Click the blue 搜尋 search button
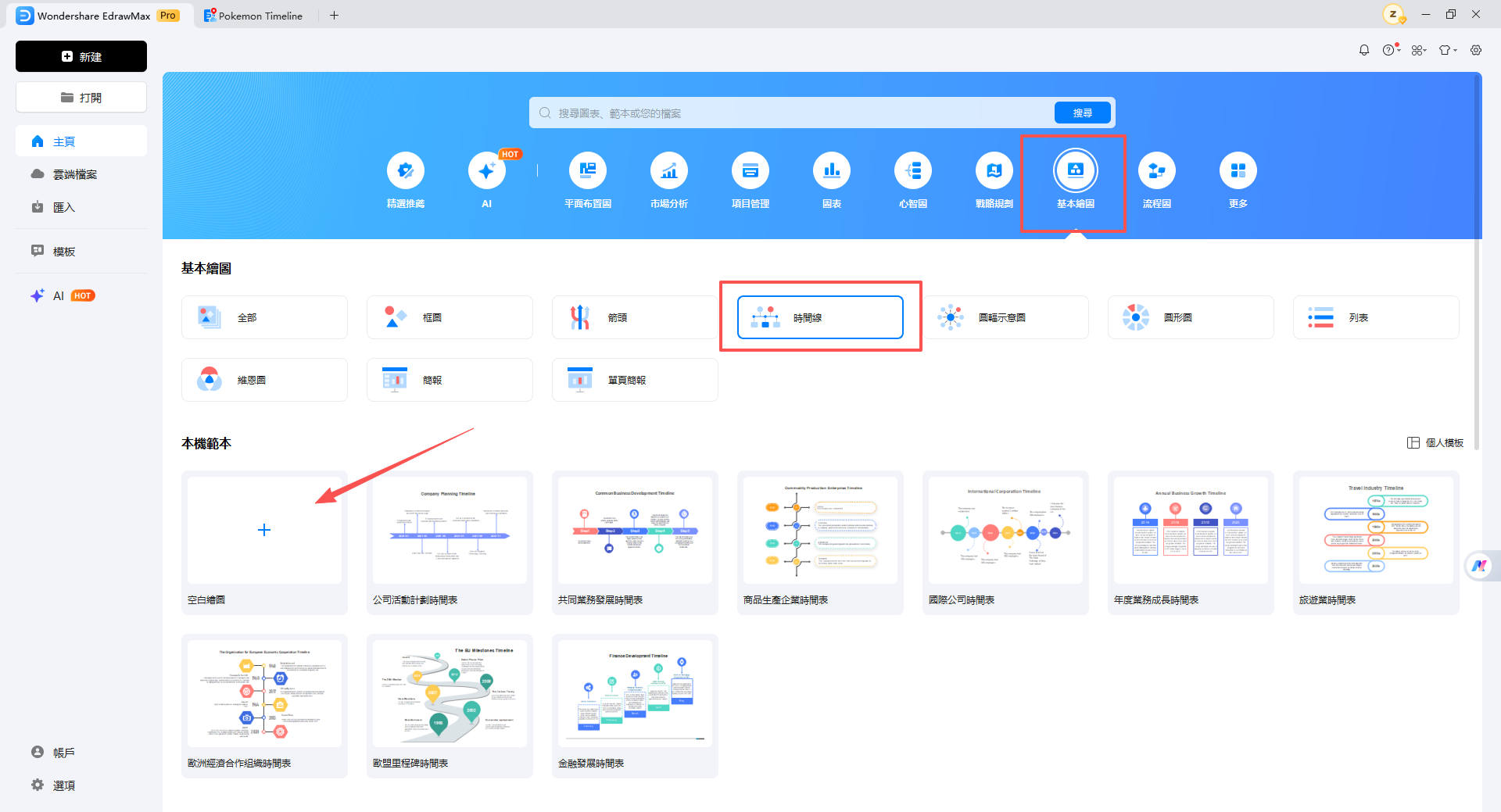The height and width of the screenshot is (812, 1501). pyautogui.click(x=1083, y=113)
